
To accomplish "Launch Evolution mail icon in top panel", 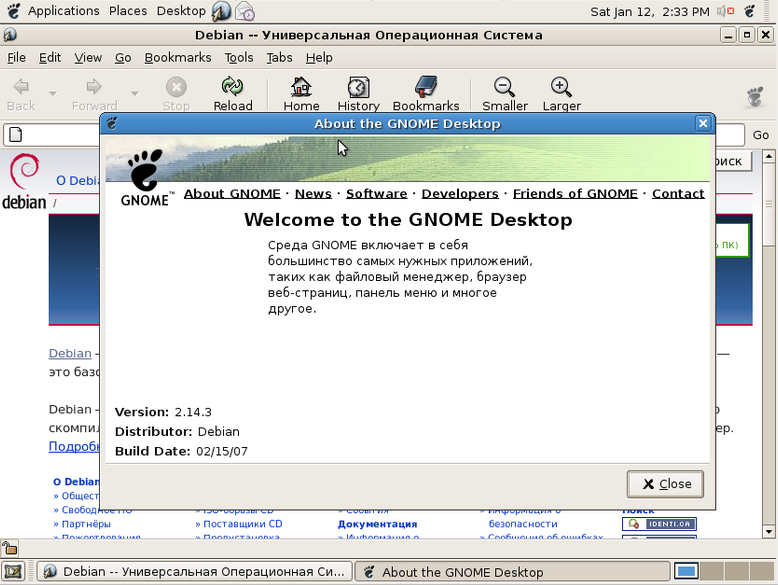I will [x=245, y=11].
